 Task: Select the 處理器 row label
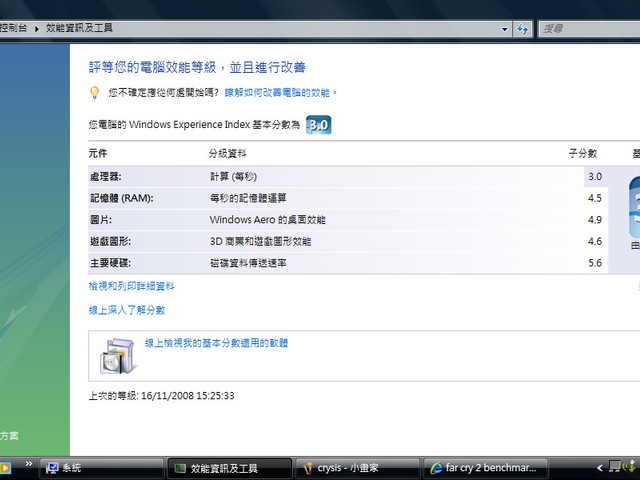[105, 177]
